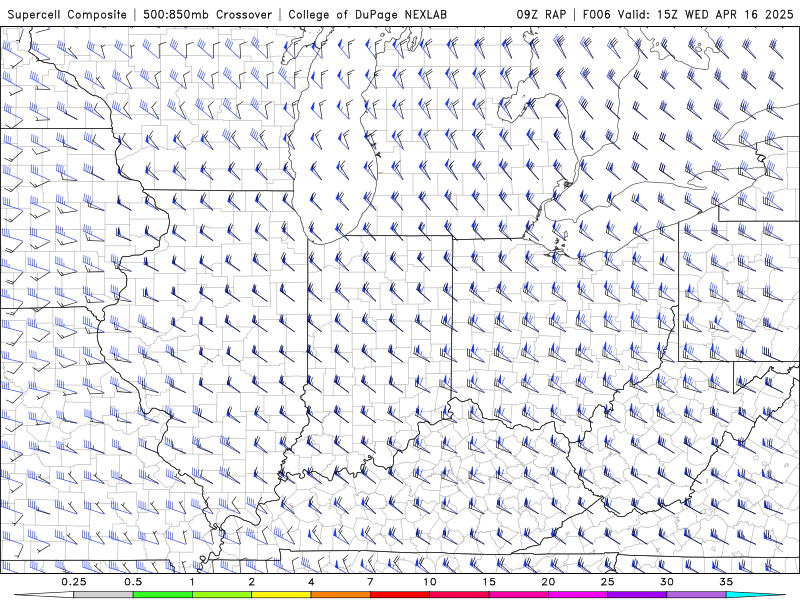Viewport: 800px width, 600px height.
Task: Click the legend value 20
Action: (548, 582)
